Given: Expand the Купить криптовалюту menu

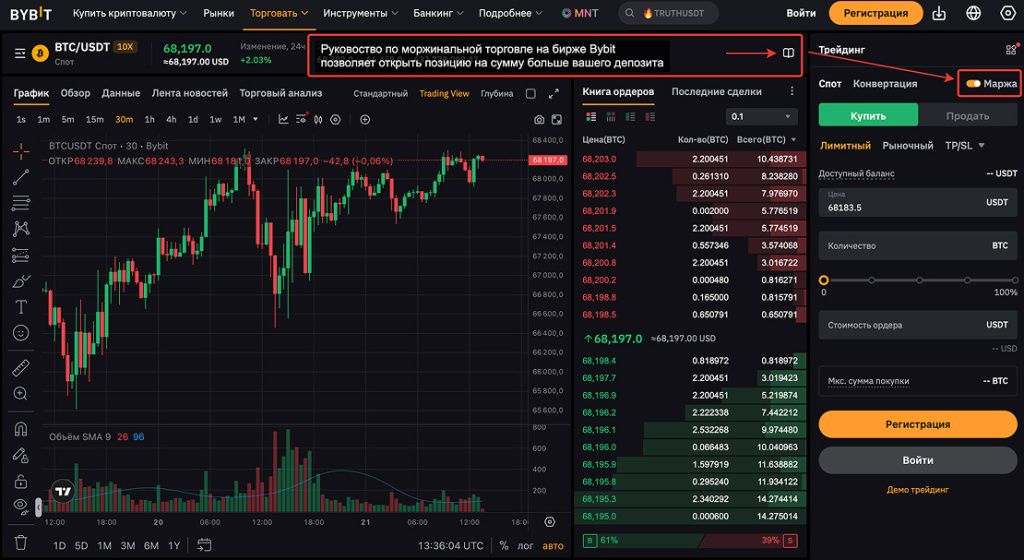Looking at the screenshot, I should coord(129,13).
